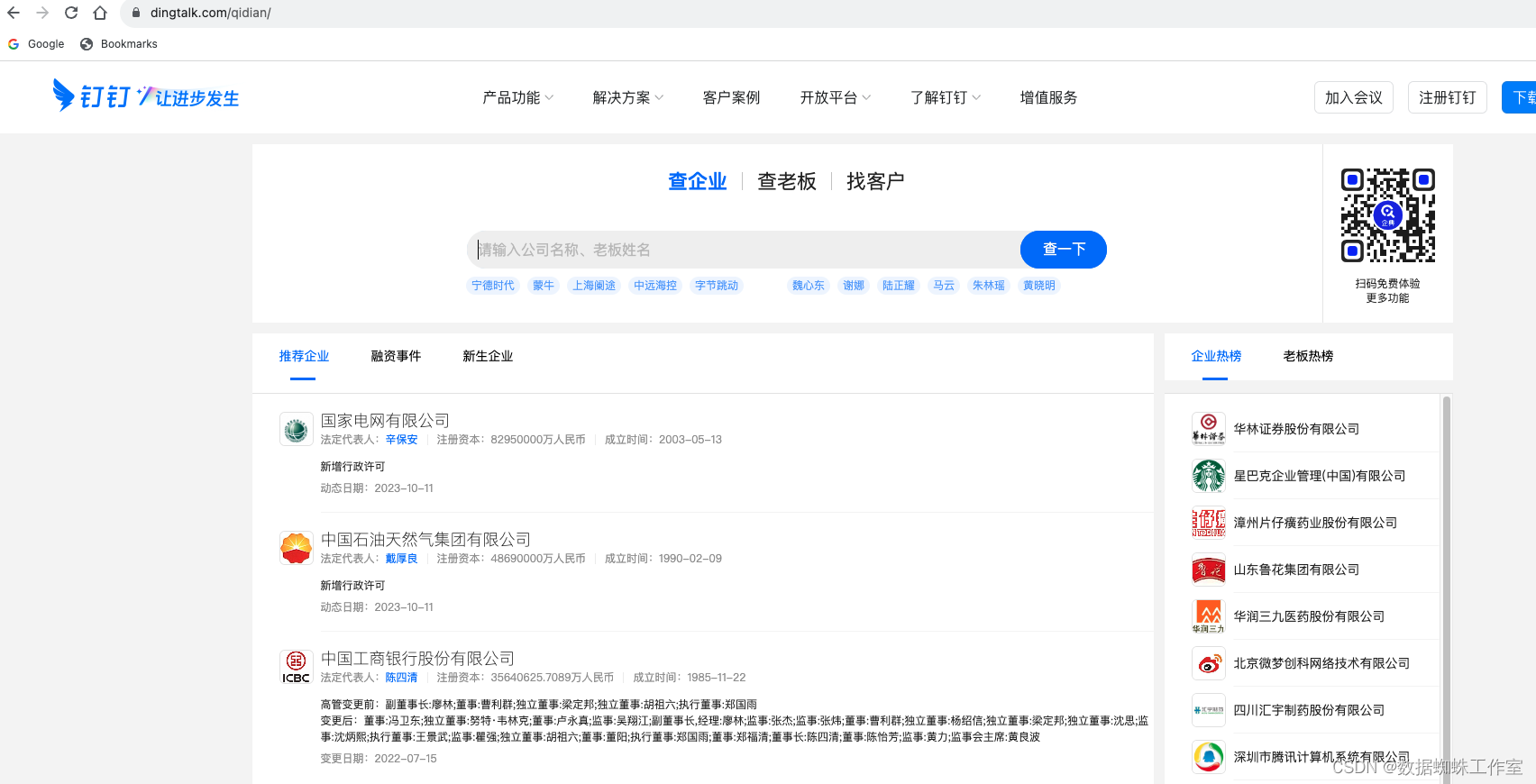Open legal representative 辛保安 link
The width and height of the screenshot is (1536, 784).
[402, 440]
